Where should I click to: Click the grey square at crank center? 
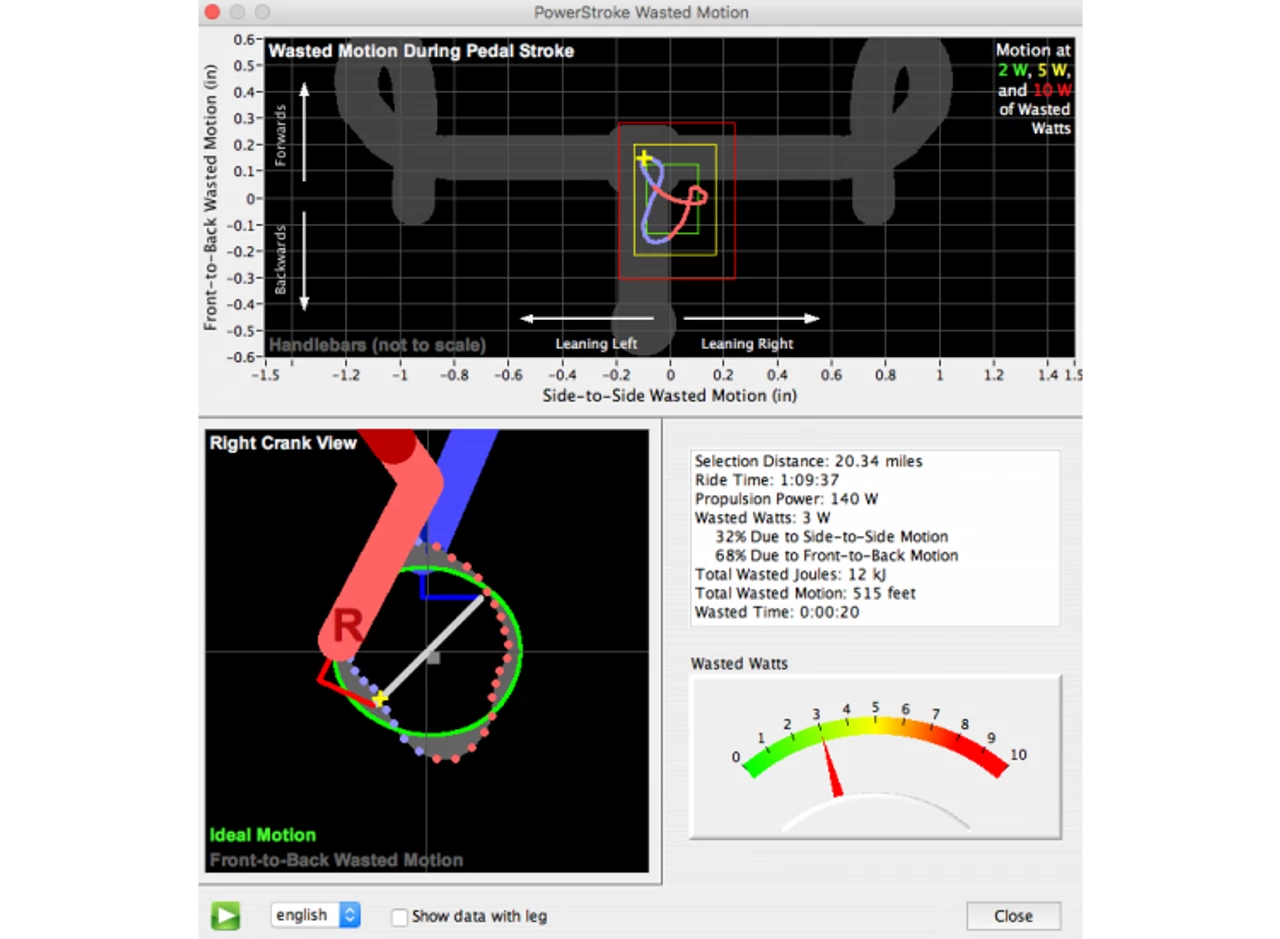point(433,657)
